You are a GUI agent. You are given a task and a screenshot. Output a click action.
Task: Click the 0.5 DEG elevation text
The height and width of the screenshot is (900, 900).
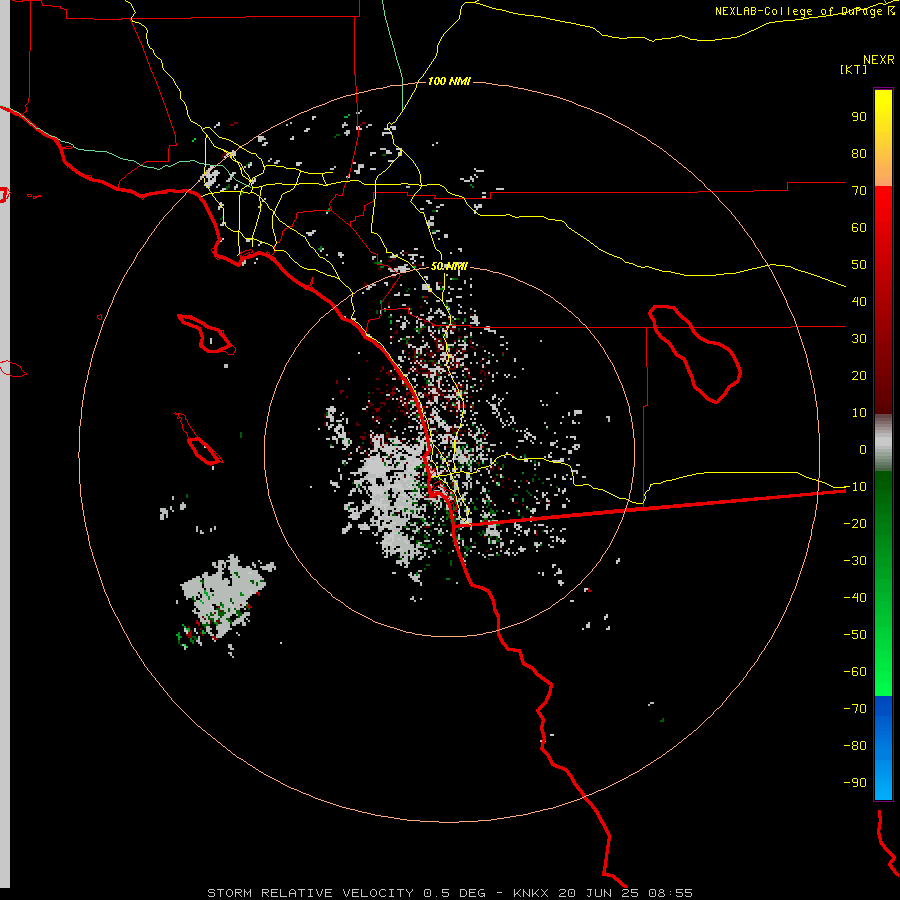tap(454, 893)
